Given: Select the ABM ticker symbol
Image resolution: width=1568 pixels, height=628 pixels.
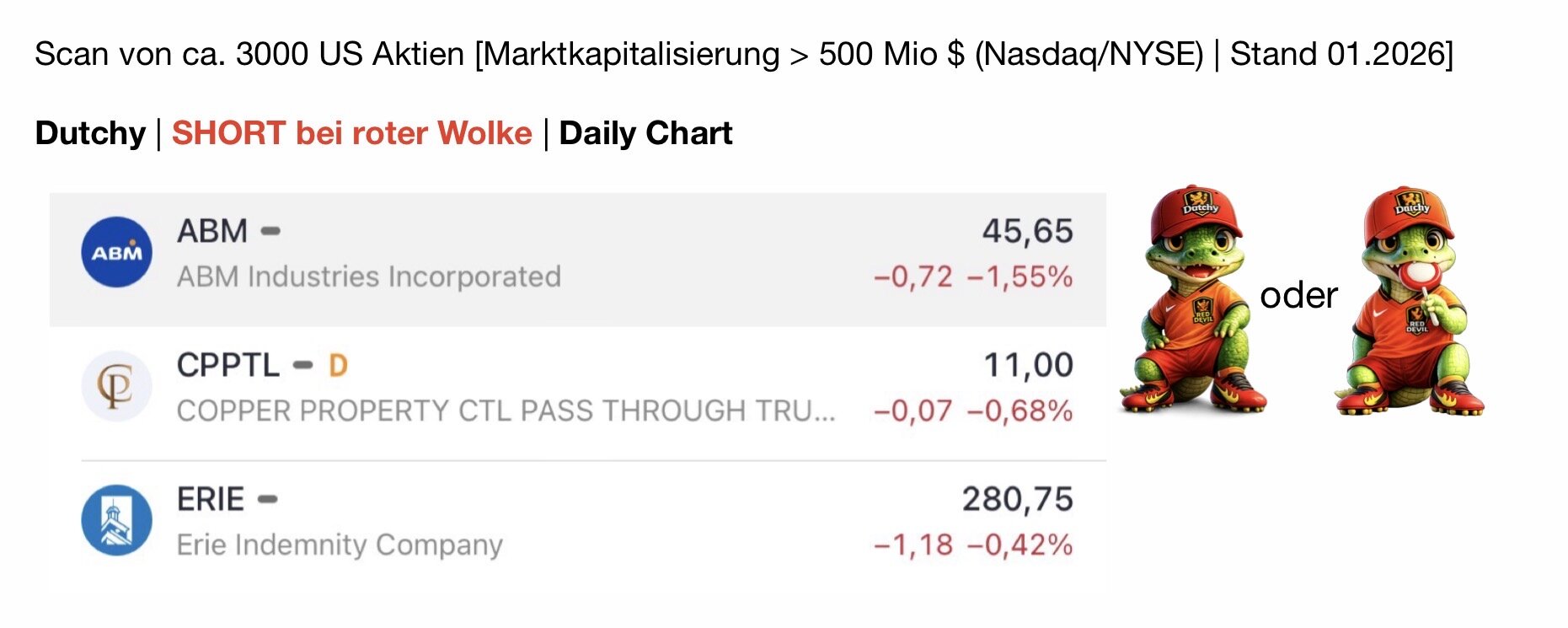Looking at the screenshot, I should point(212,231).
